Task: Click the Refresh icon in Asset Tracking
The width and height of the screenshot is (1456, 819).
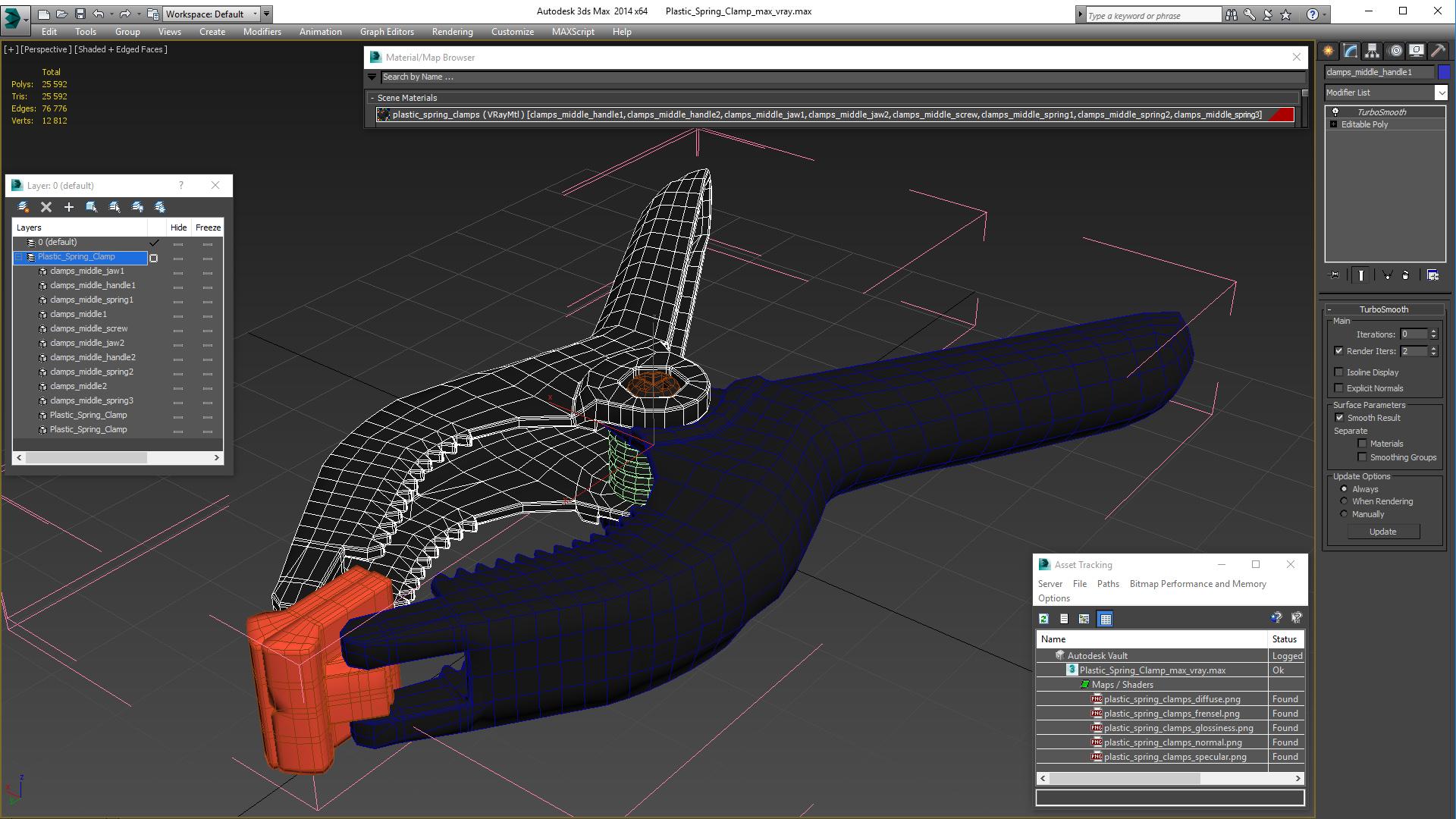Action: (x=1044, y=619)
